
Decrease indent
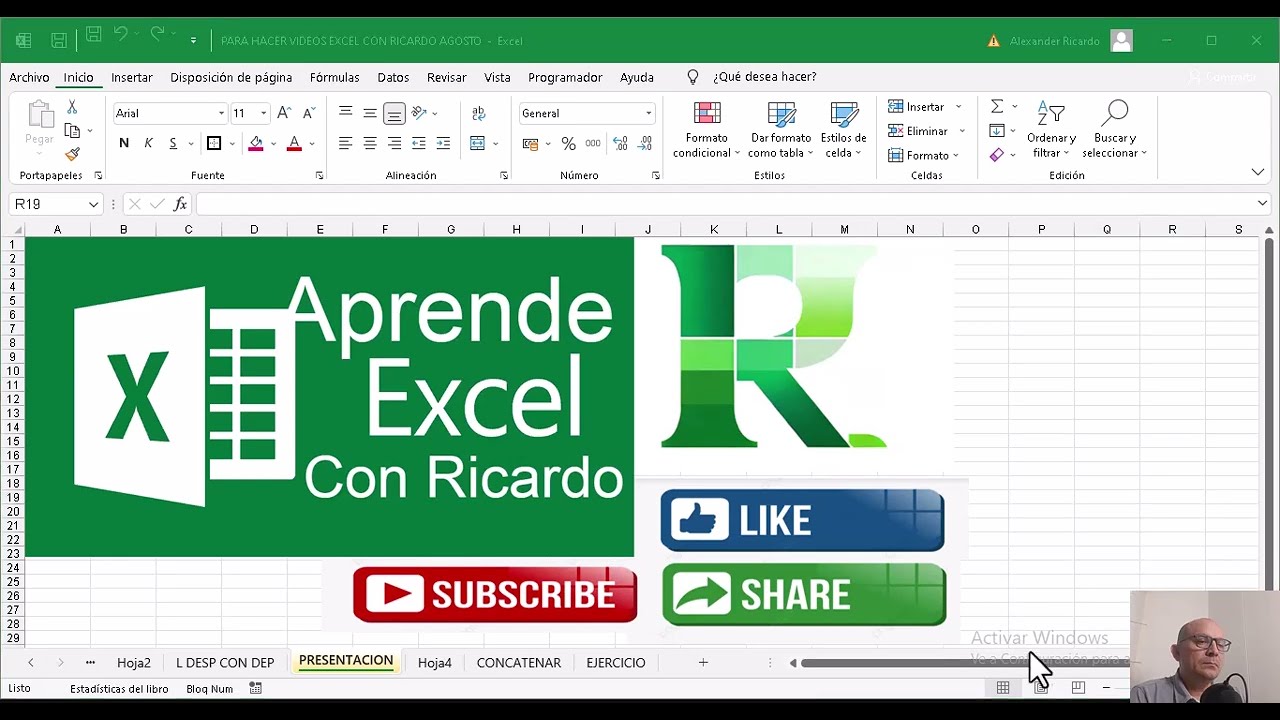pos(419,143)
